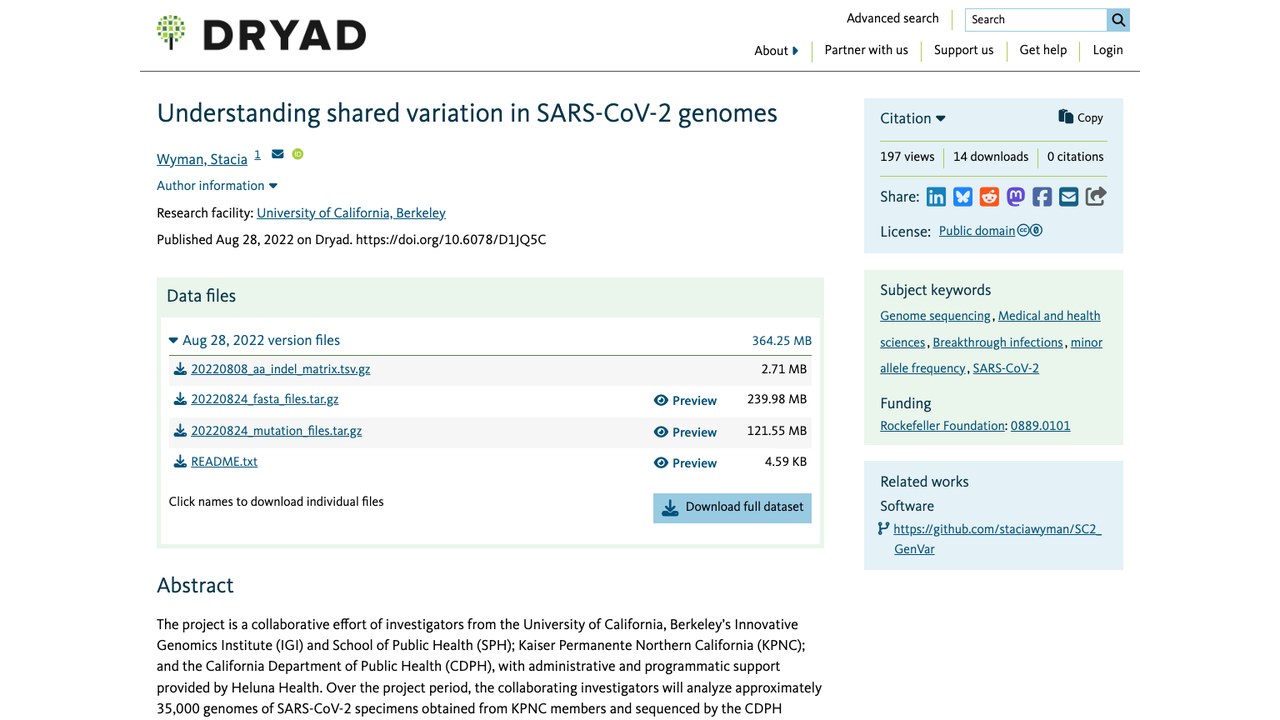Click the download icon beside 20220824_fasta_files.tar.gz
Image resolution: width=1280 pixels, height=720 pixels.
180,399
